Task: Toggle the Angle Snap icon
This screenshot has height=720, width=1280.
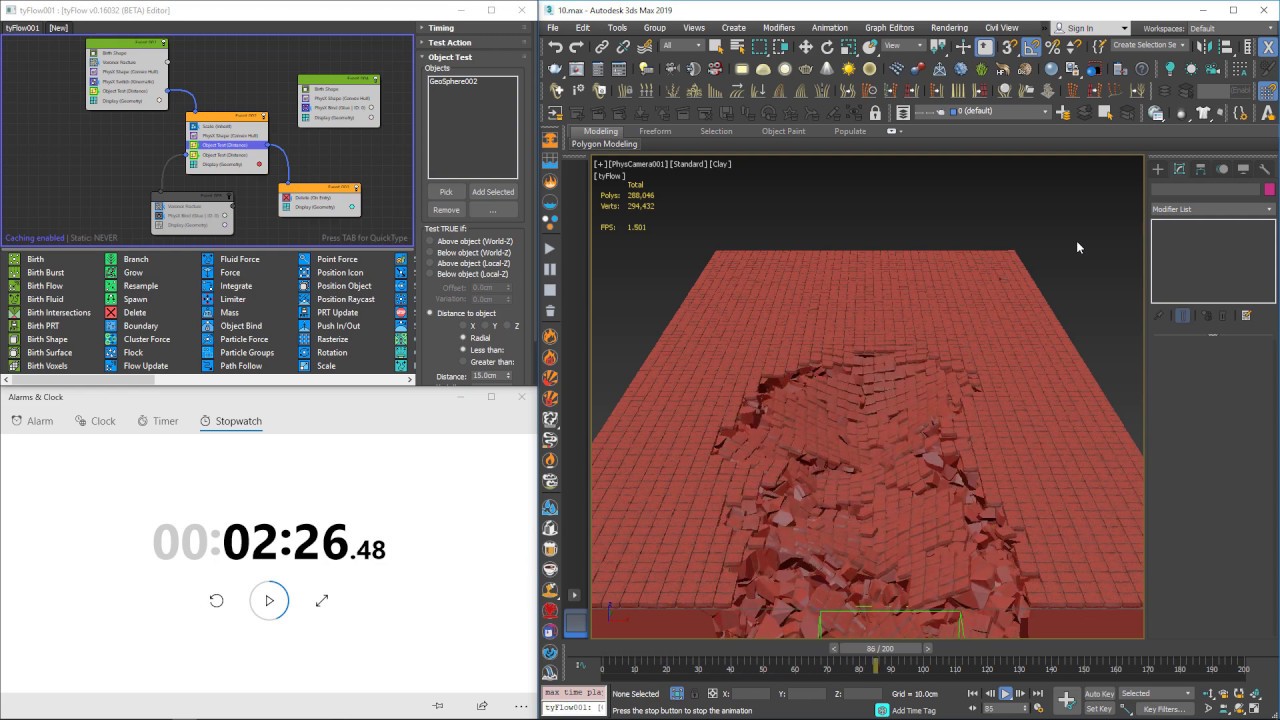Action: [x=1030, y=47]
